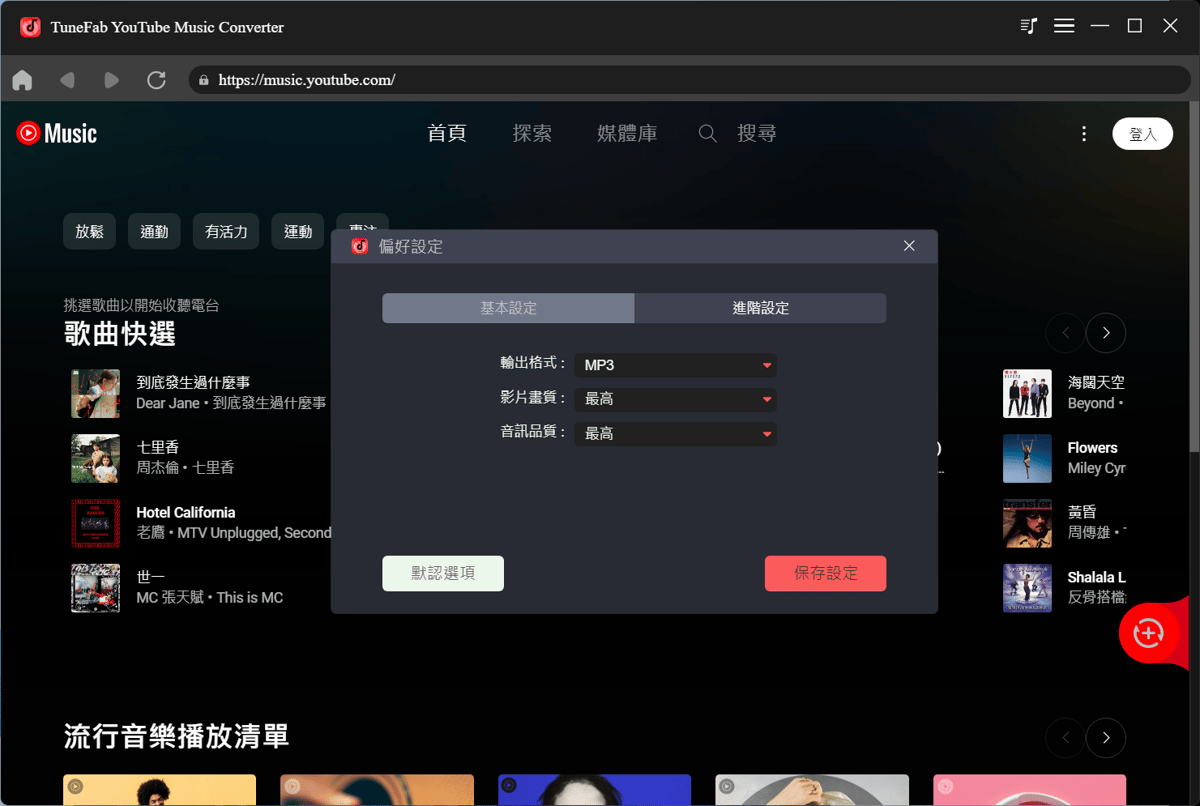Open the 輸出格式 MP3 dropdown
Screen dimensions: 1200x806
pyautogui.click(x=675, y=365)
